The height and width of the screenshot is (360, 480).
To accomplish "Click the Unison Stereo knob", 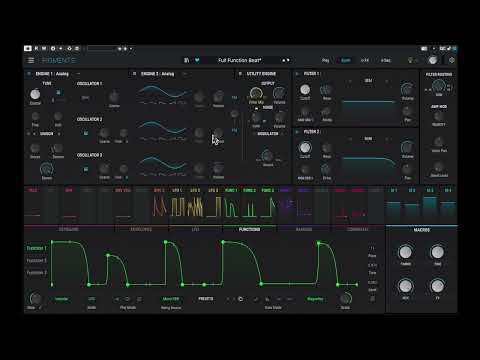I will click(x=47, y=169).
